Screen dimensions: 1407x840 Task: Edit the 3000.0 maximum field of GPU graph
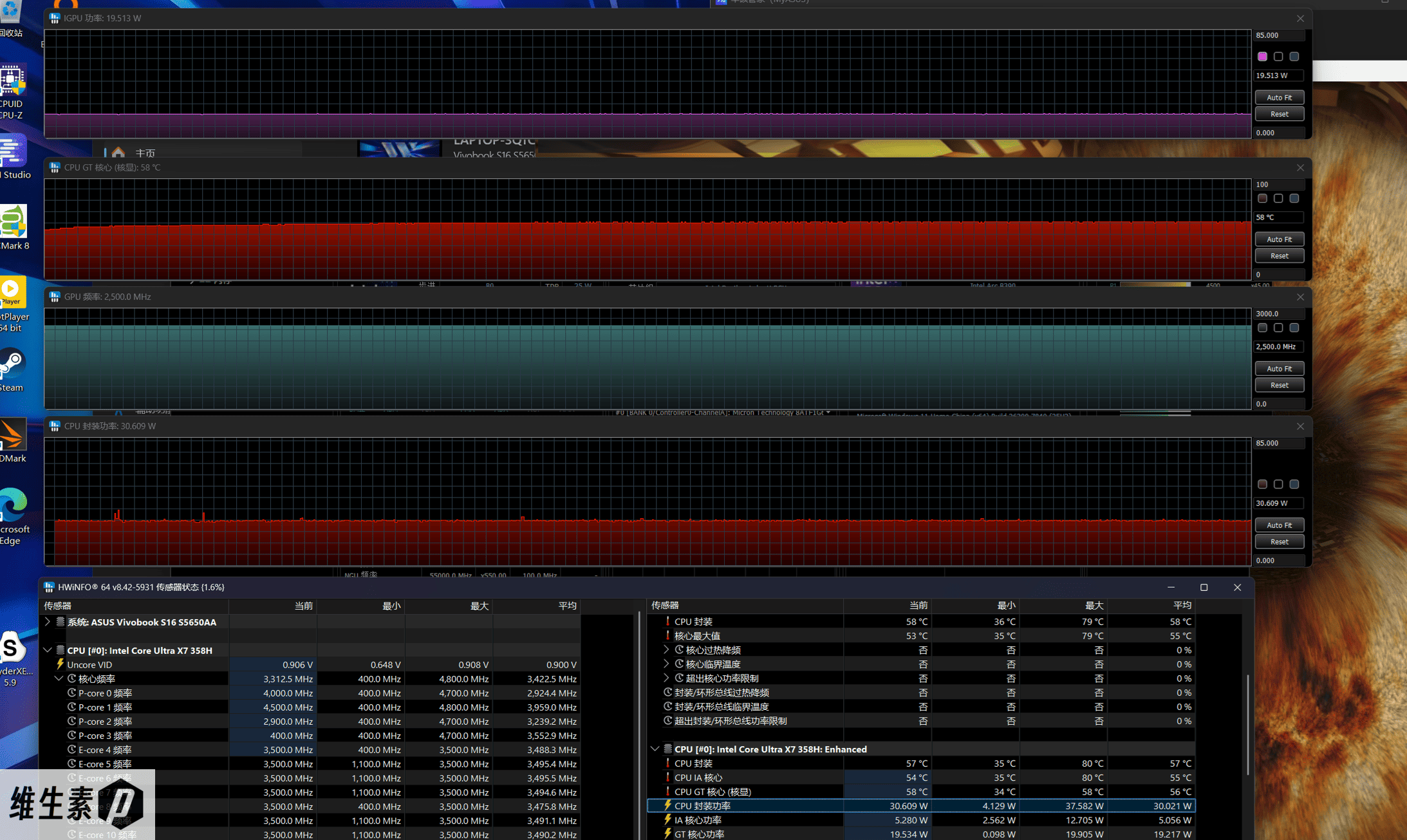coord(1278,314)
